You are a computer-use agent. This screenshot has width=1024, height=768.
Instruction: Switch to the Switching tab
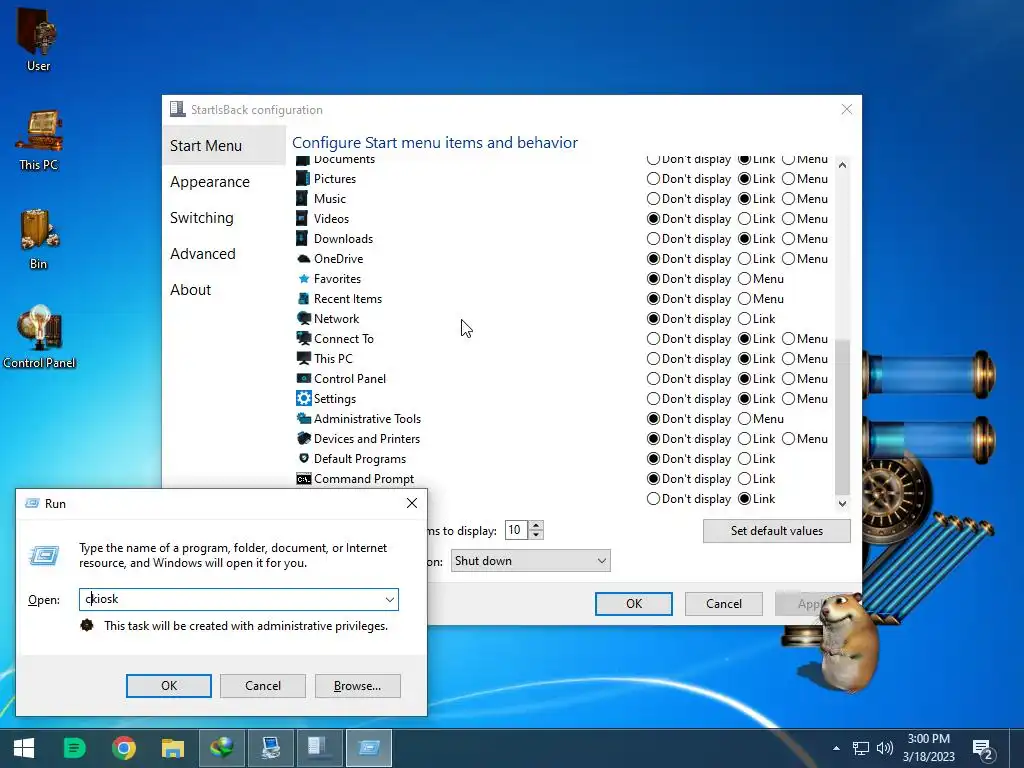coord(201,217)
